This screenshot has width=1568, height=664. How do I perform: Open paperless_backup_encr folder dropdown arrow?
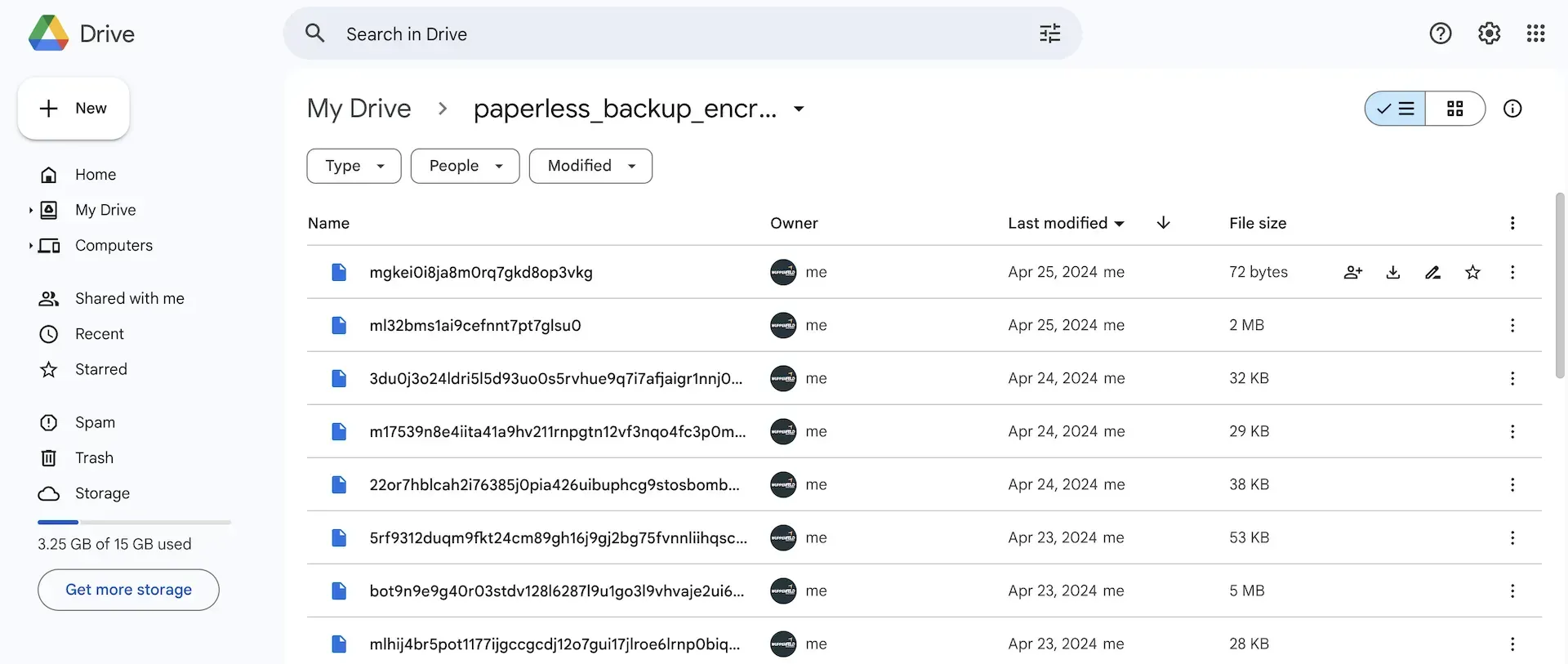tap(799, 109)
